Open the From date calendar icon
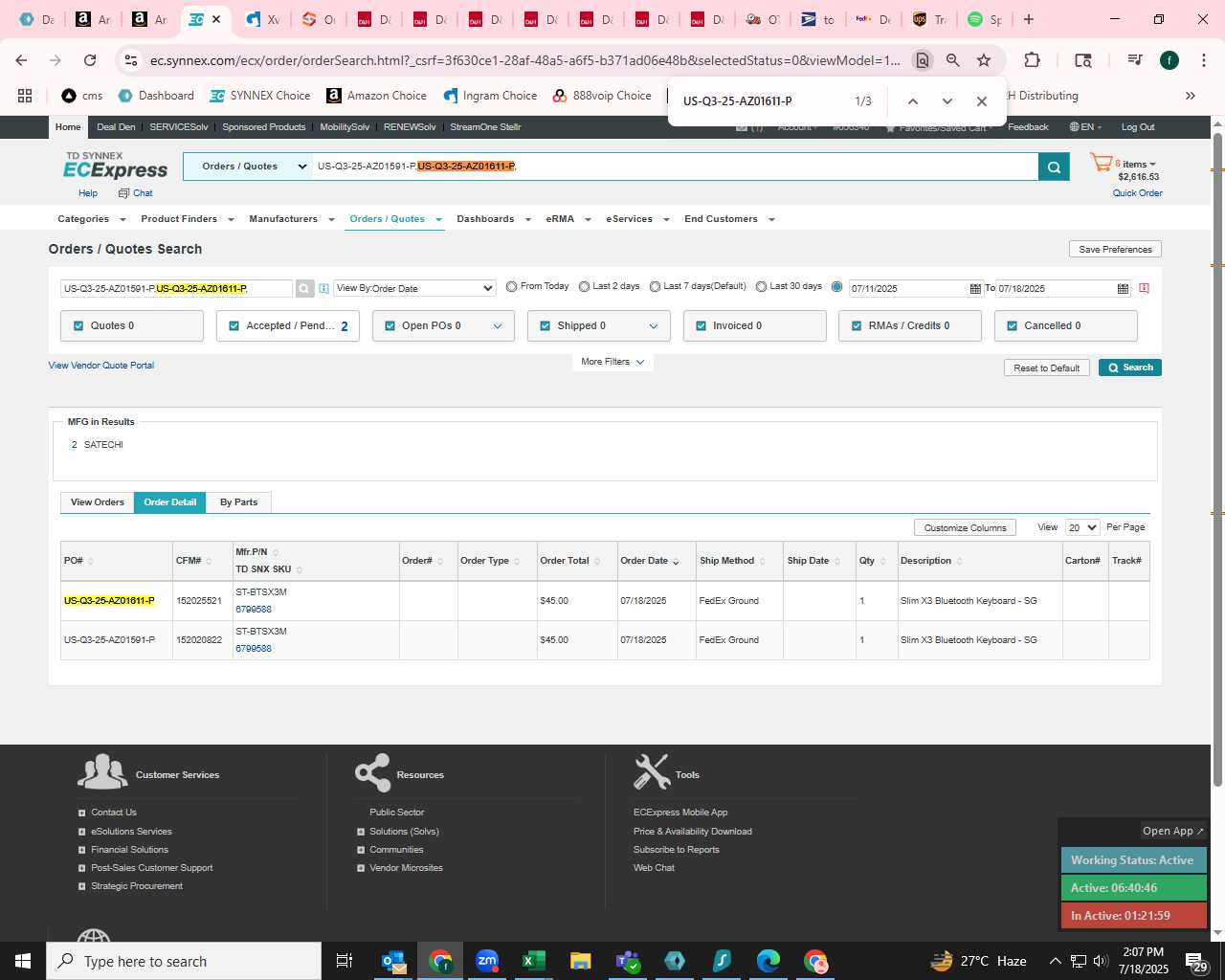This screenshot has width=1225, height=980. click(975, 288)
